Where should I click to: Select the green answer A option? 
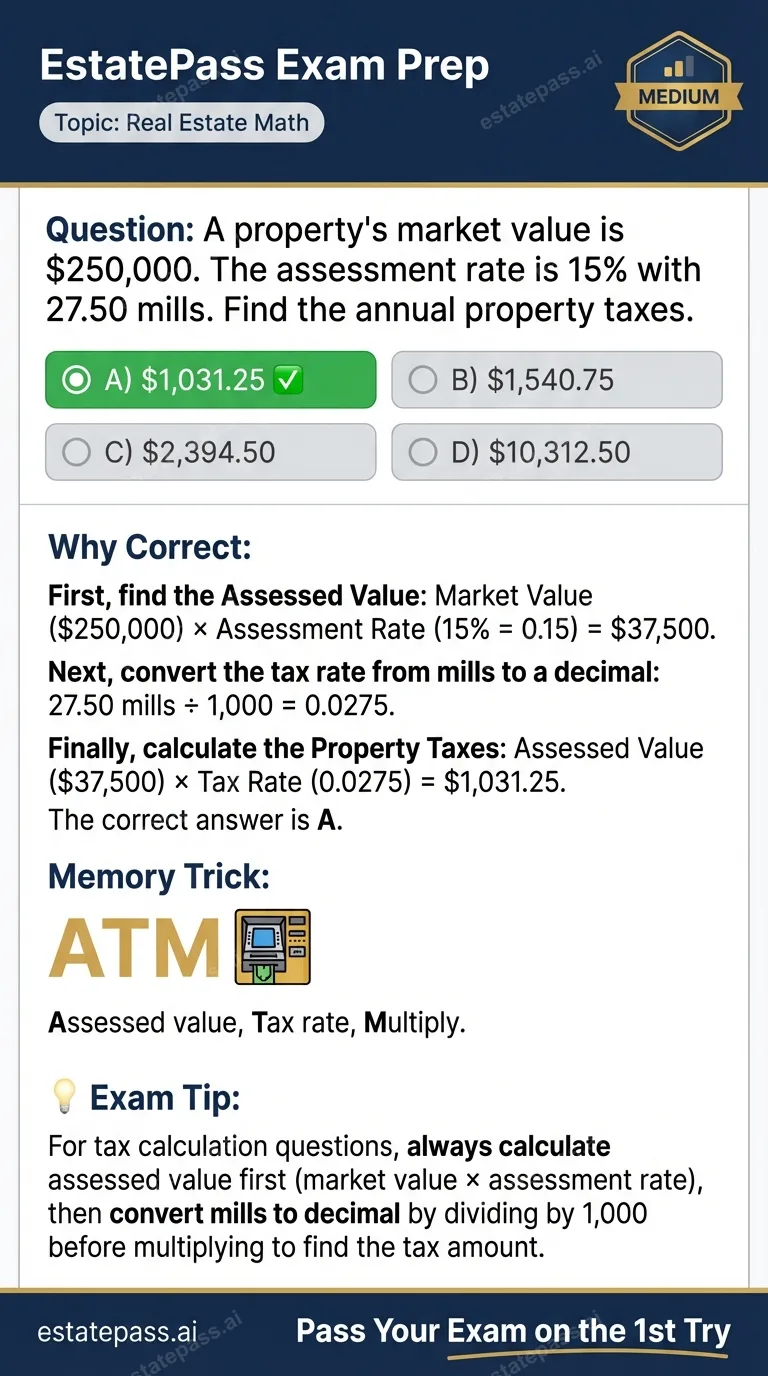(x=210, y=379)
